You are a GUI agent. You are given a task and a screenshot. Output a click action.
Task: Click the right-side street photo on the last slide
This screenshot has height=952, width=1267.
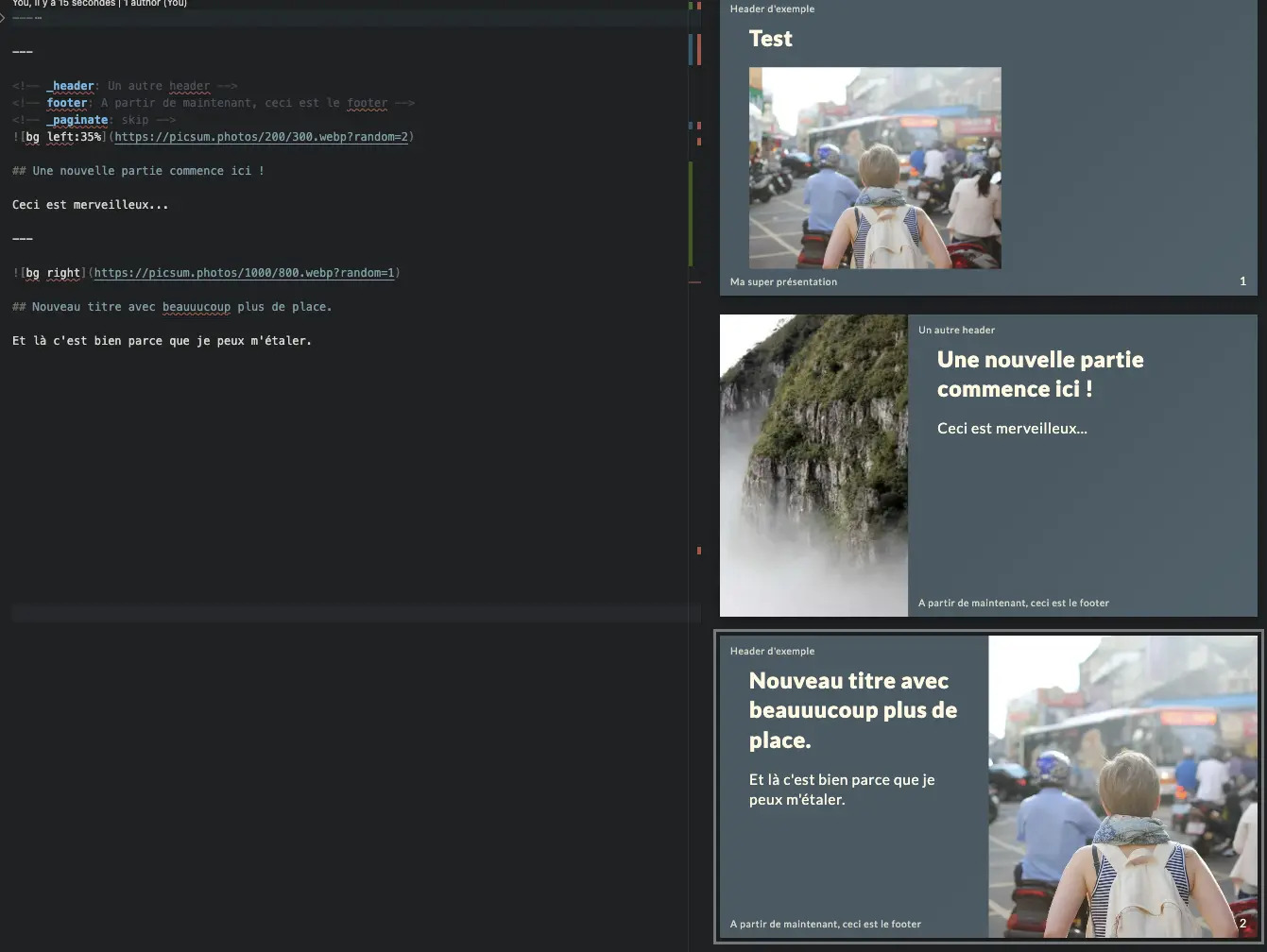point(1122,786)
